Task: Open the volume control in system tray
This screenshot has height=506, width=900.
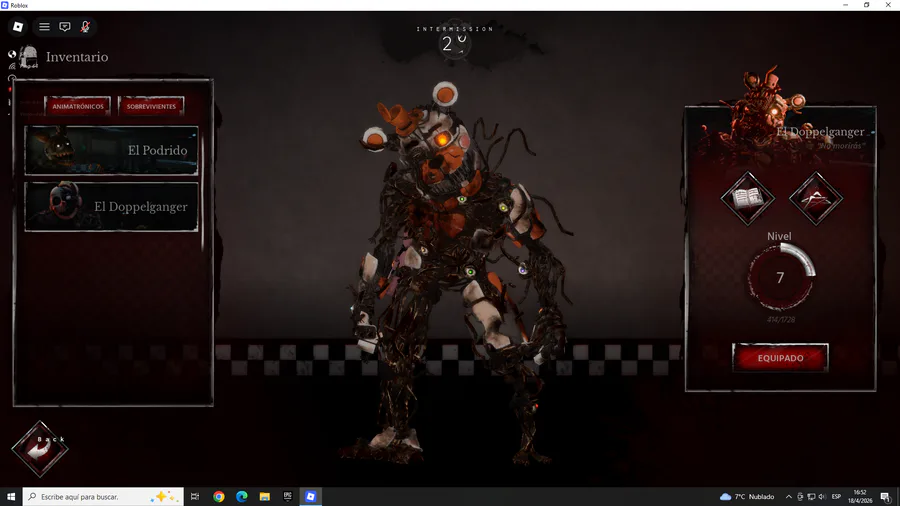Action: pos(822,497)
